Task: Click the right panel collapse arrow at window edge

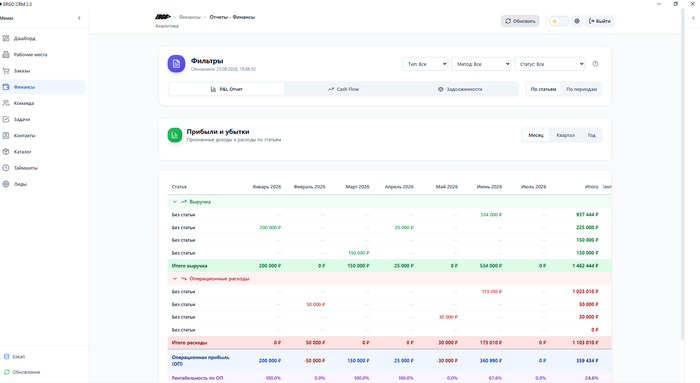Action: [x=693, y=18]
